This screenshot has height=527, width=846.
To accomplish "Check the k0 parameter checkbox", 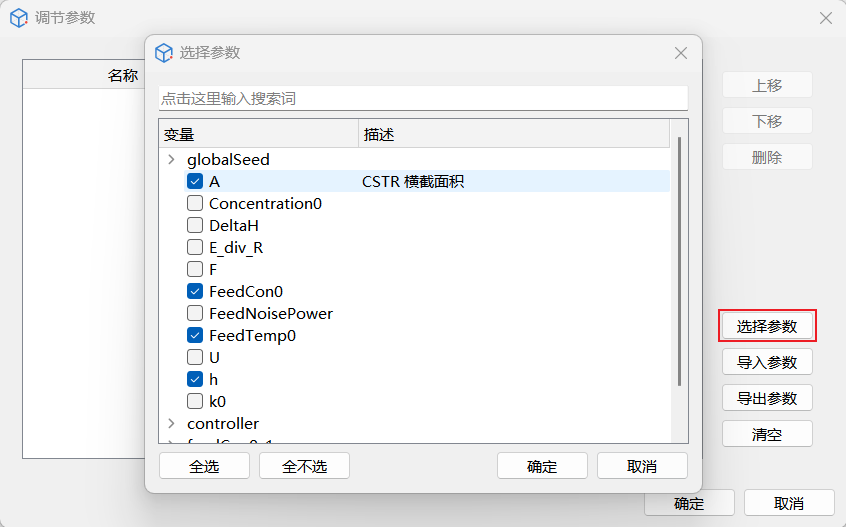I will click(x=195, y=402).
